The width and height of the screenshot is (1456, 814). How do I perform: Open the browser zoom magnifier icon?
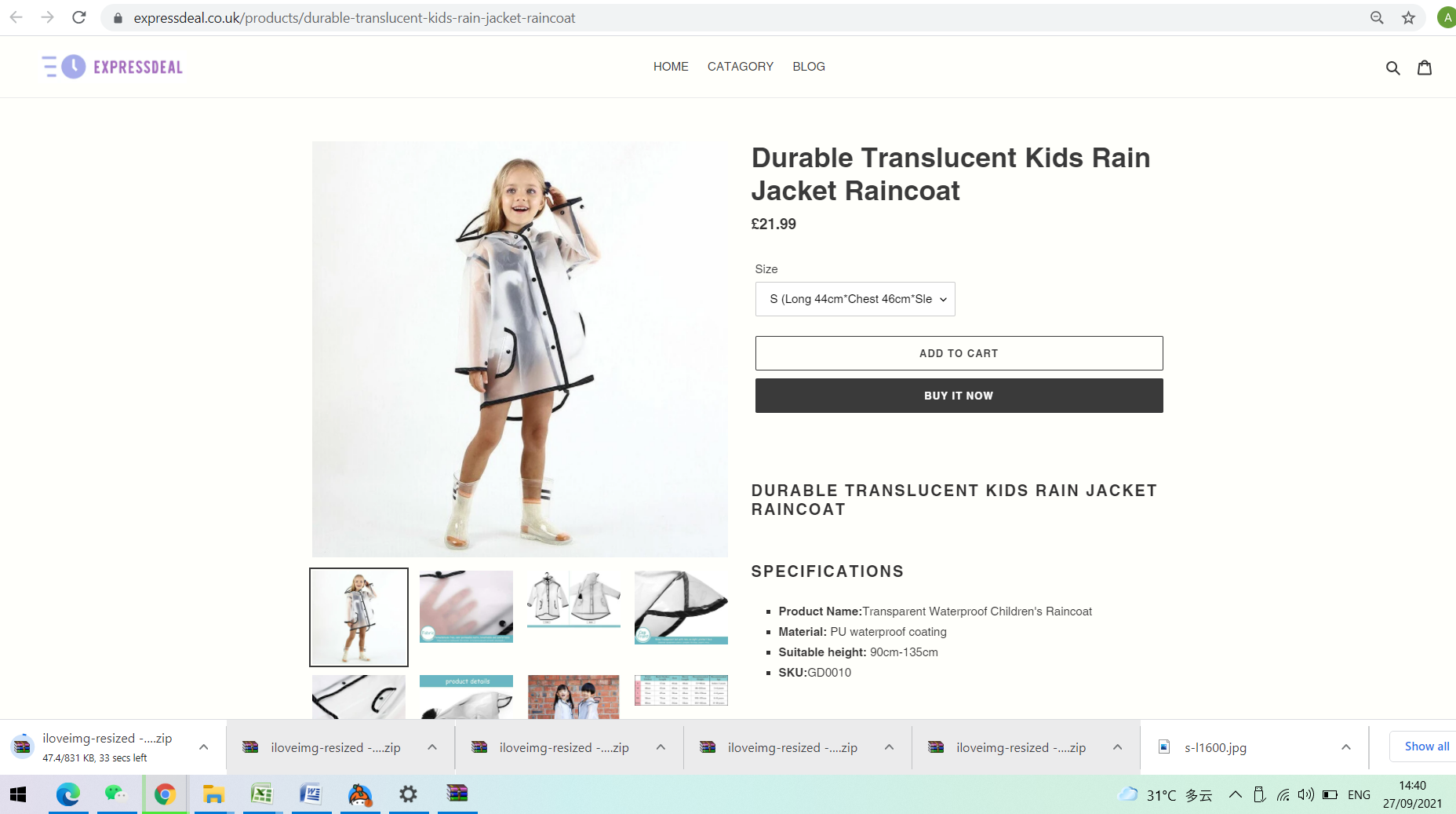click(x=1377, y=17)
